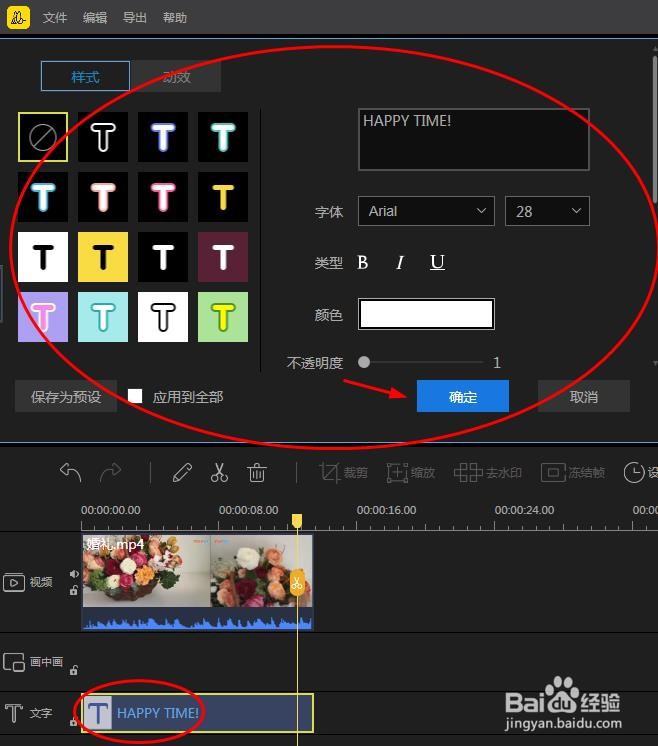Choose the light pink glow T style
This screenshot has height=746, width=658.
(x=103, y=197)
